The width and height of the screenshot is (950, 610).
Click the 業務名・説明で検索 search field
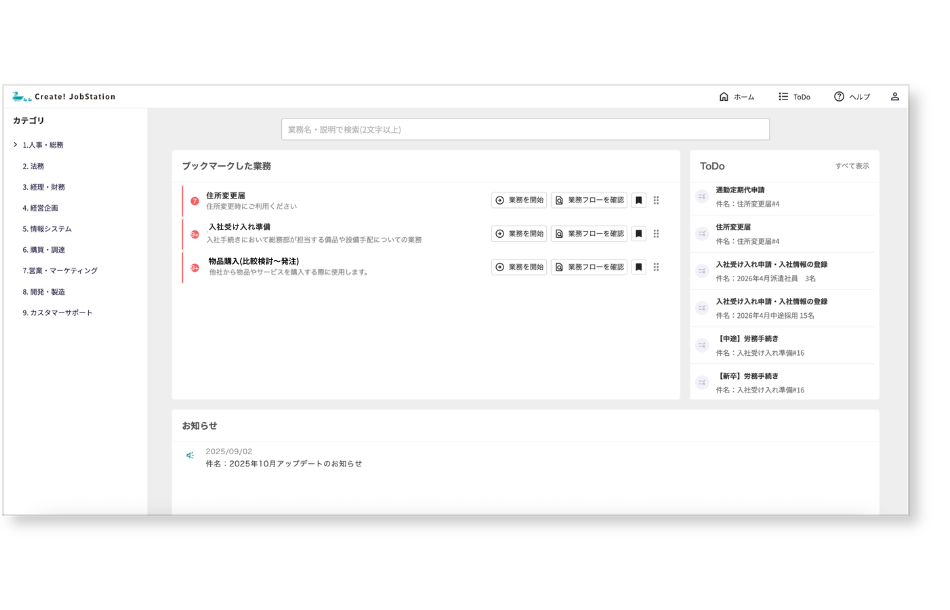[x=525, y=130]
